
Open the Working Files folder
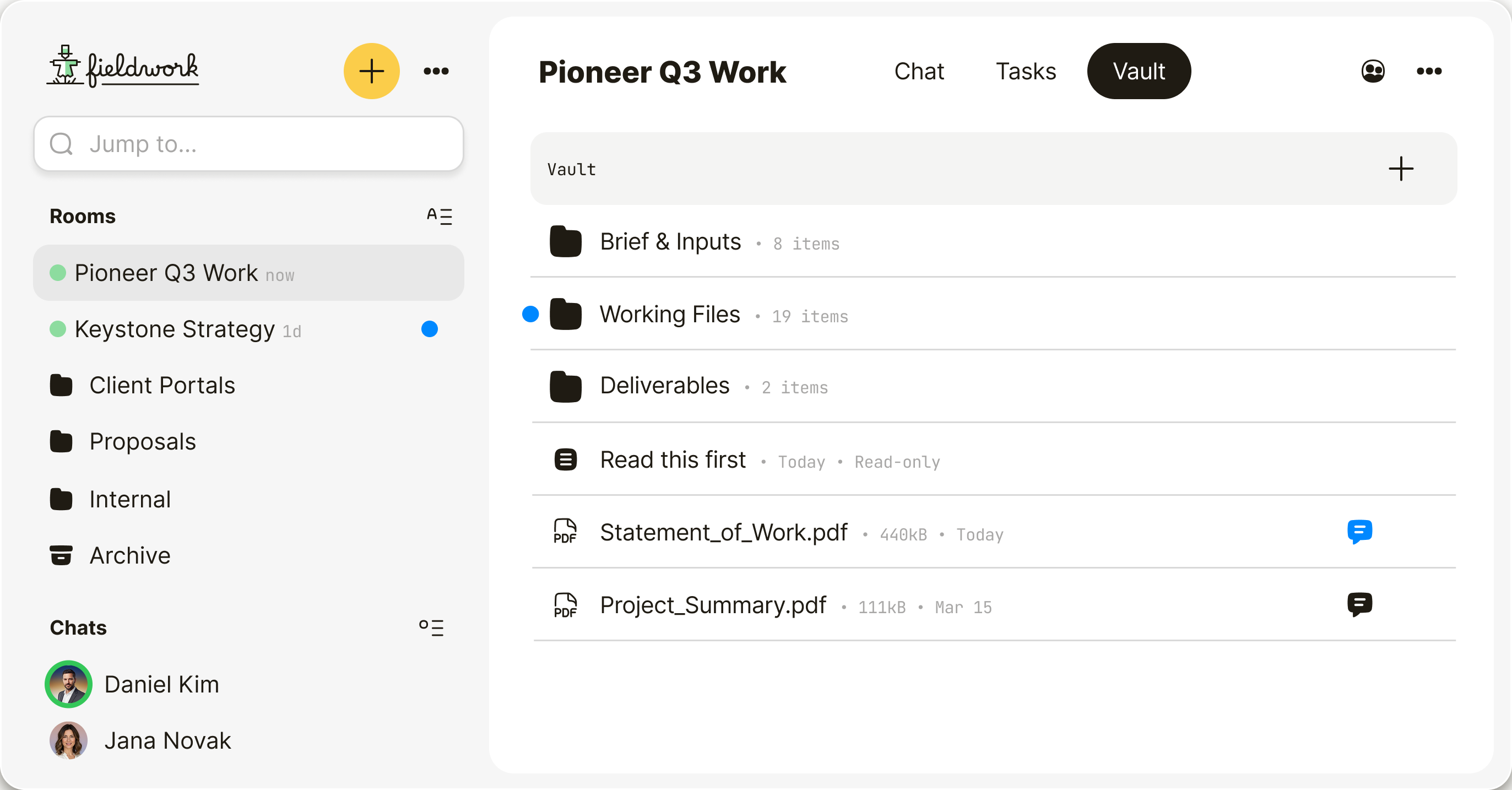pyautogui.click(x=669, y=315)
